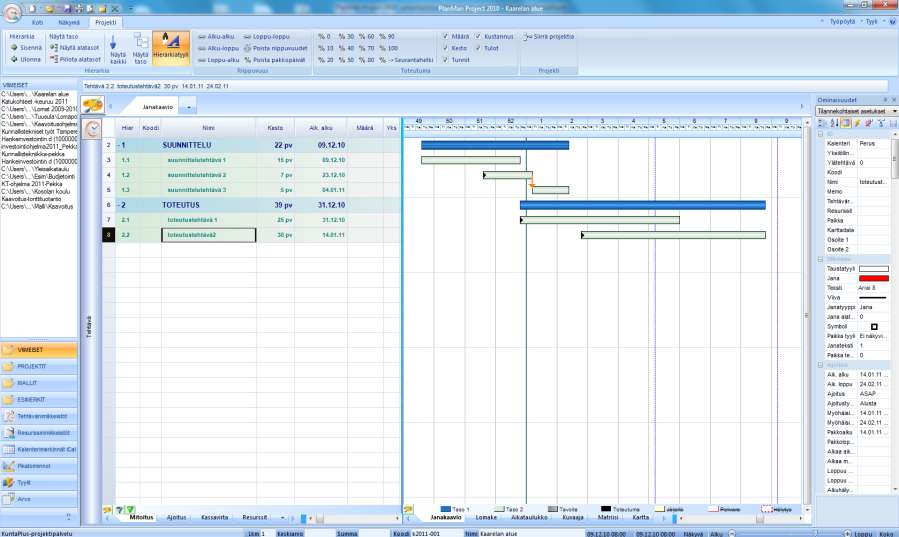This screenshot has height=537, width=899.
Task: Switch to the Koti ribbon tab
Action: (37, 22)
